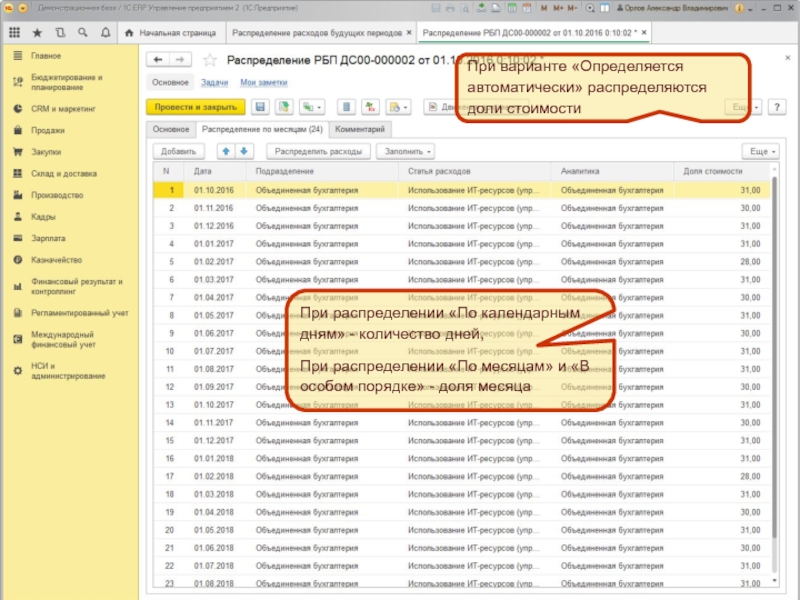Screen dimensions: 800x600
Task: Move row down with blue down arrow
Action: click(244, 151)
